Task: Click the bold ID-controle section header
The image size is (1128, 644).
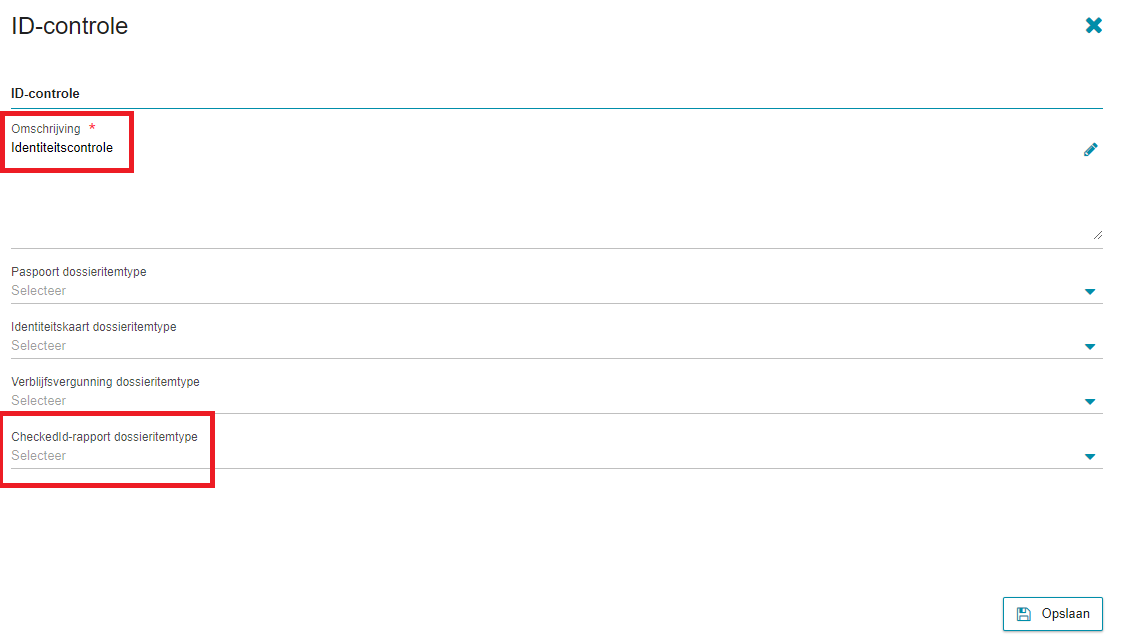Action: click(45, 94)
